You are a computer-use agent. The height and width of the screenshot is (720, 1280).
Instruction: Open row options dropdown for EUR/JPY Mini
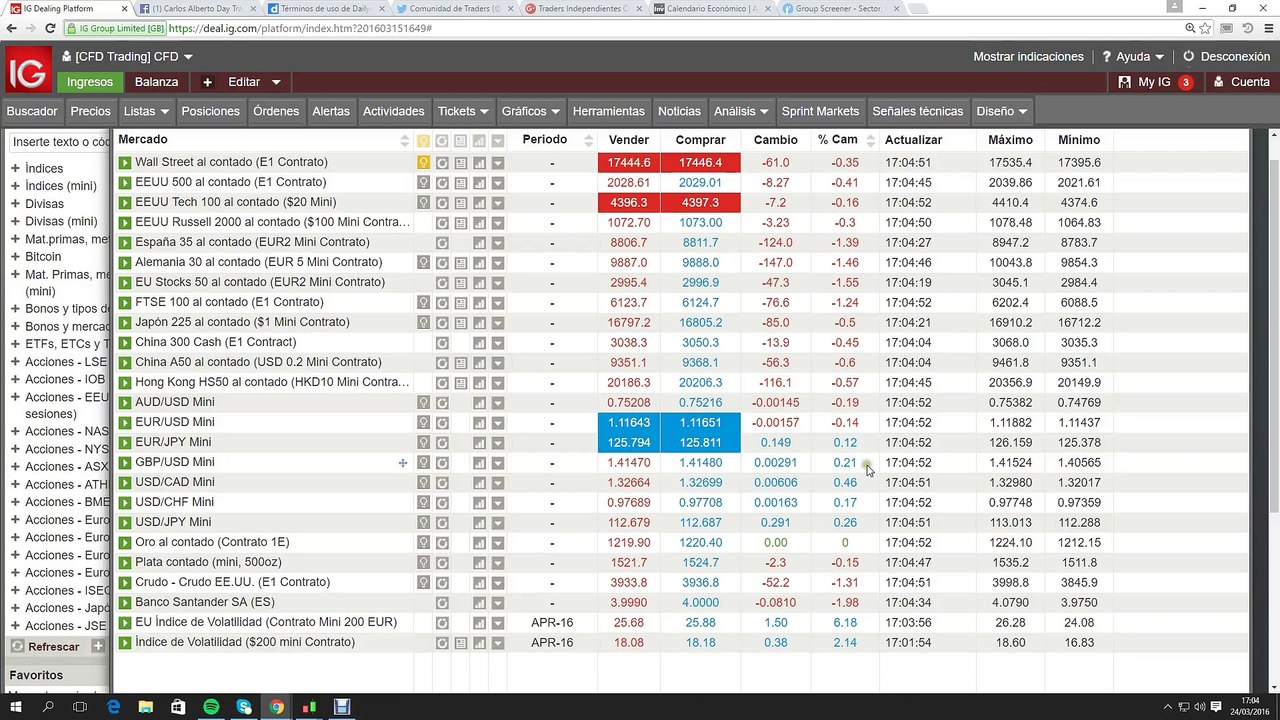[x=498, y=442]
